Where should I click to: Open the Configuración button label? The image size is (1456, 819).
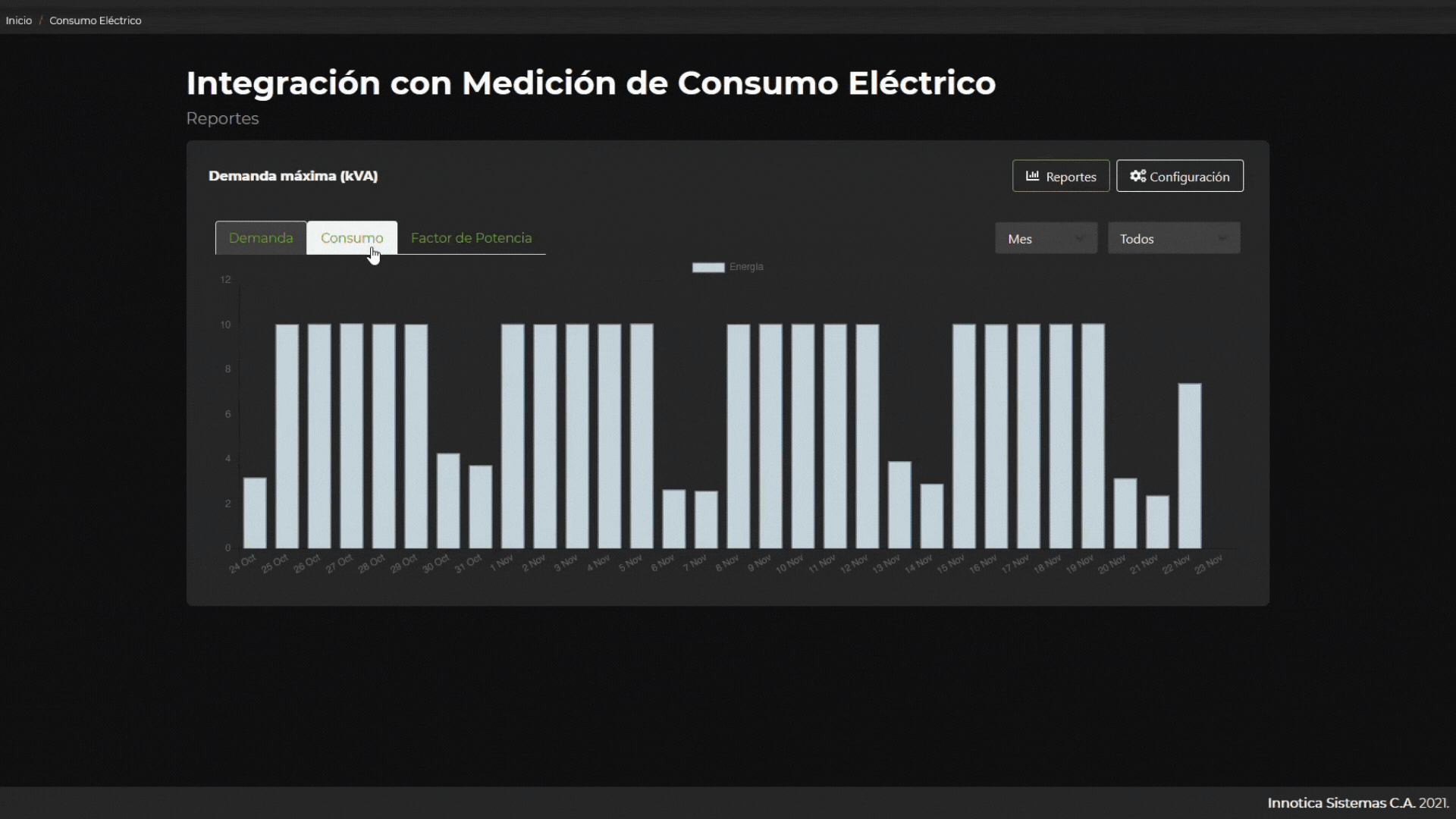tap(1189, 177)
